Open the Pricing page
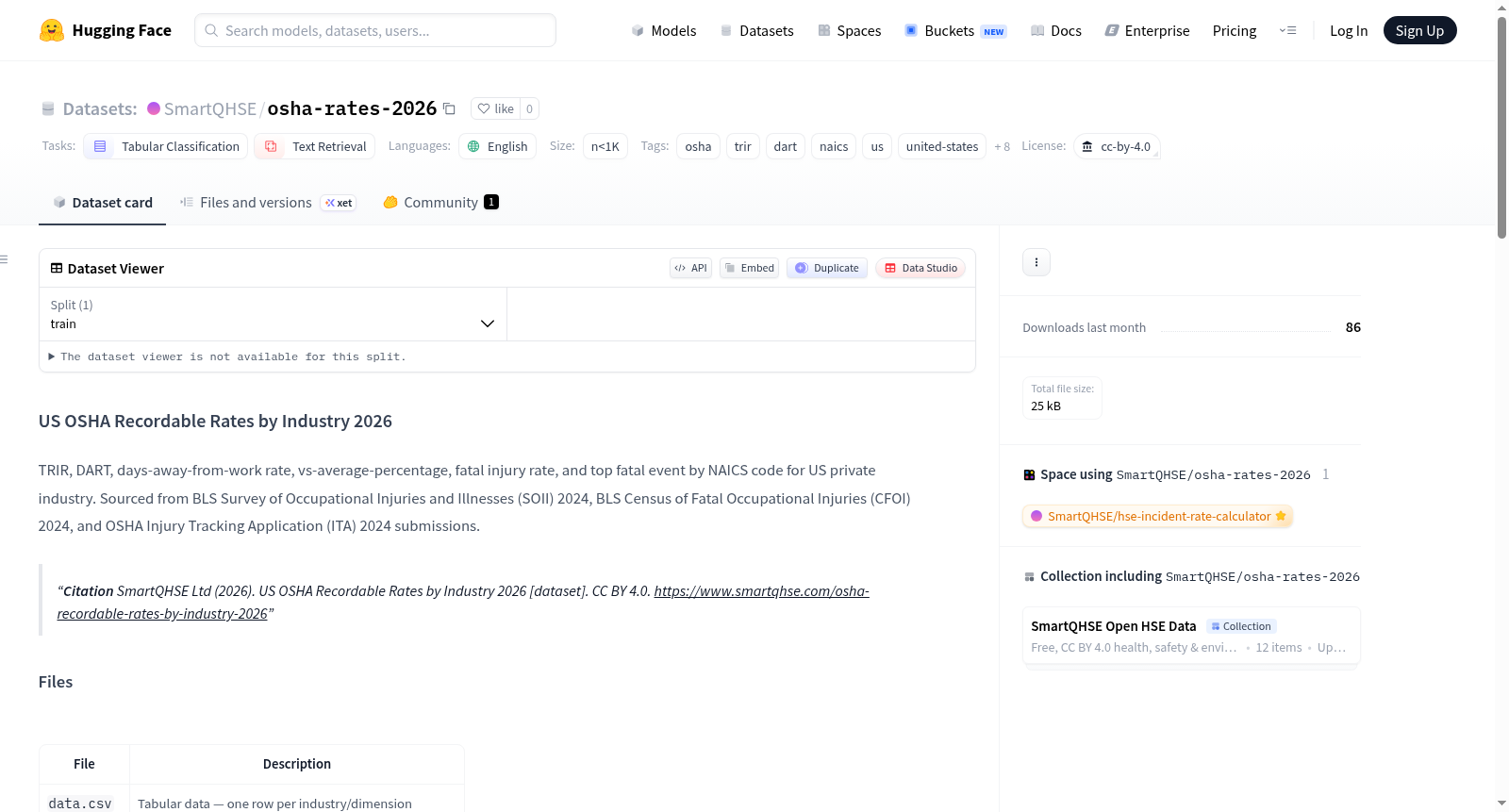The image size is (1509, 812). [1235, 31]
